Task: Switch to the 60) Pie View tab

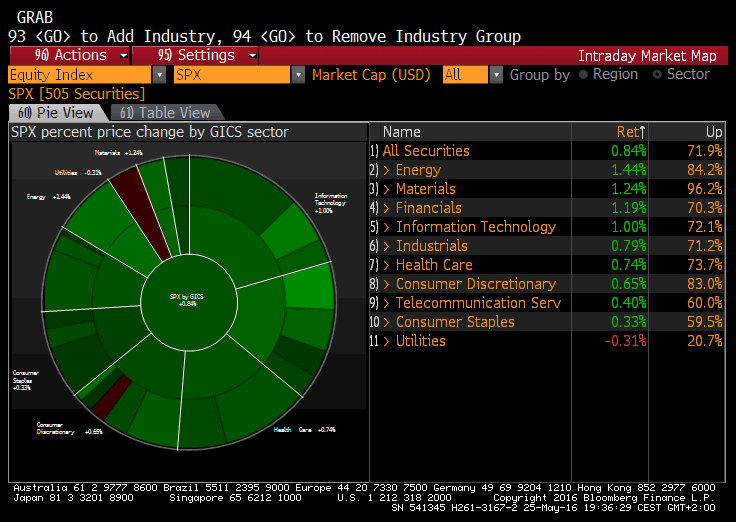Action: tap(55, 113)
